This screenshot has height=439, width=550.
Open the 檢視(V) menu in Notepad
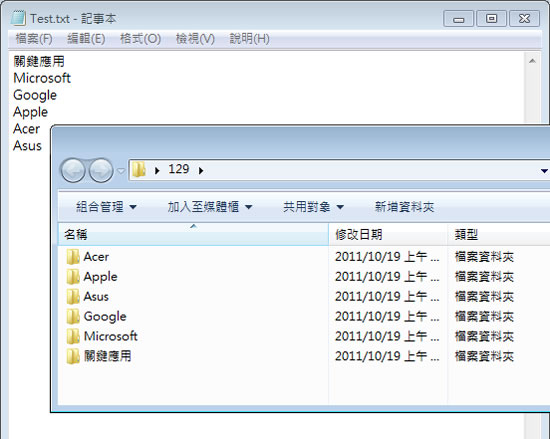(x=195, y=39)
